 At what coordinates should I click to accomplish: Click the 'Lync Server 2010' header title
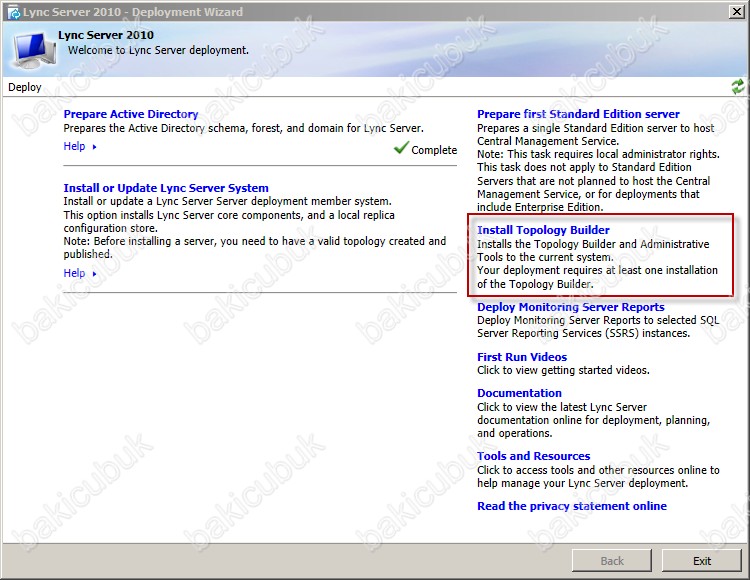coord(106,35)
